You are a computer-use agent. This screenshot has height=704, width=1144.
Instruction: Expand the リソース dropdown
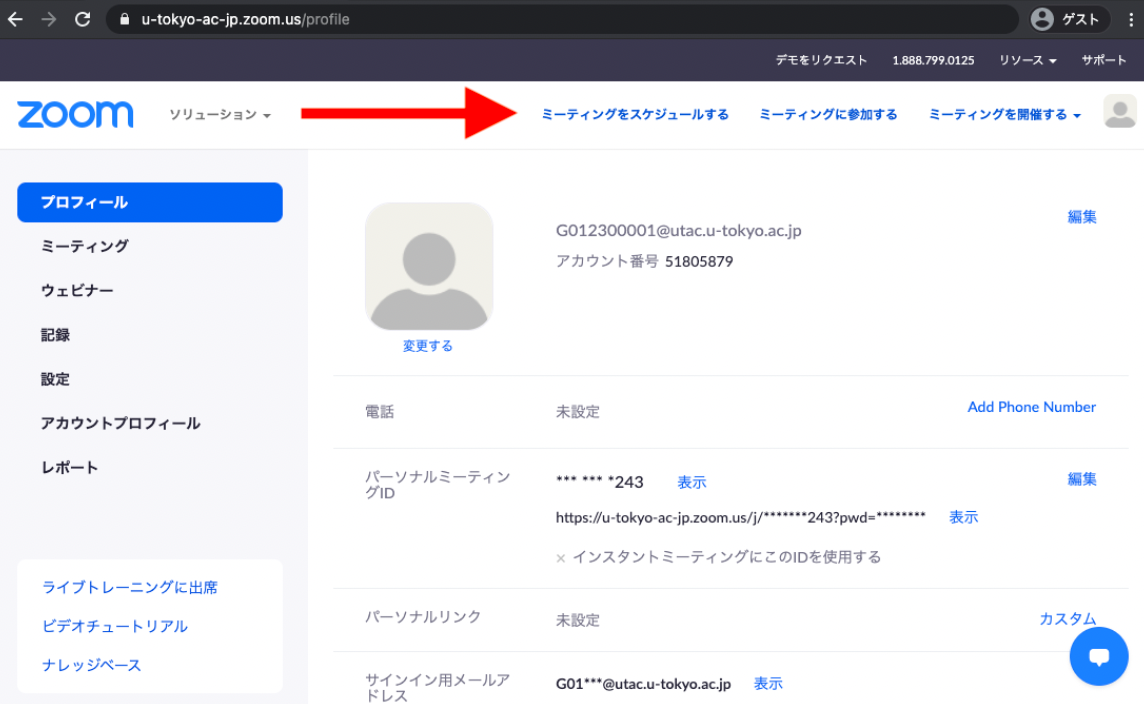1027,61
